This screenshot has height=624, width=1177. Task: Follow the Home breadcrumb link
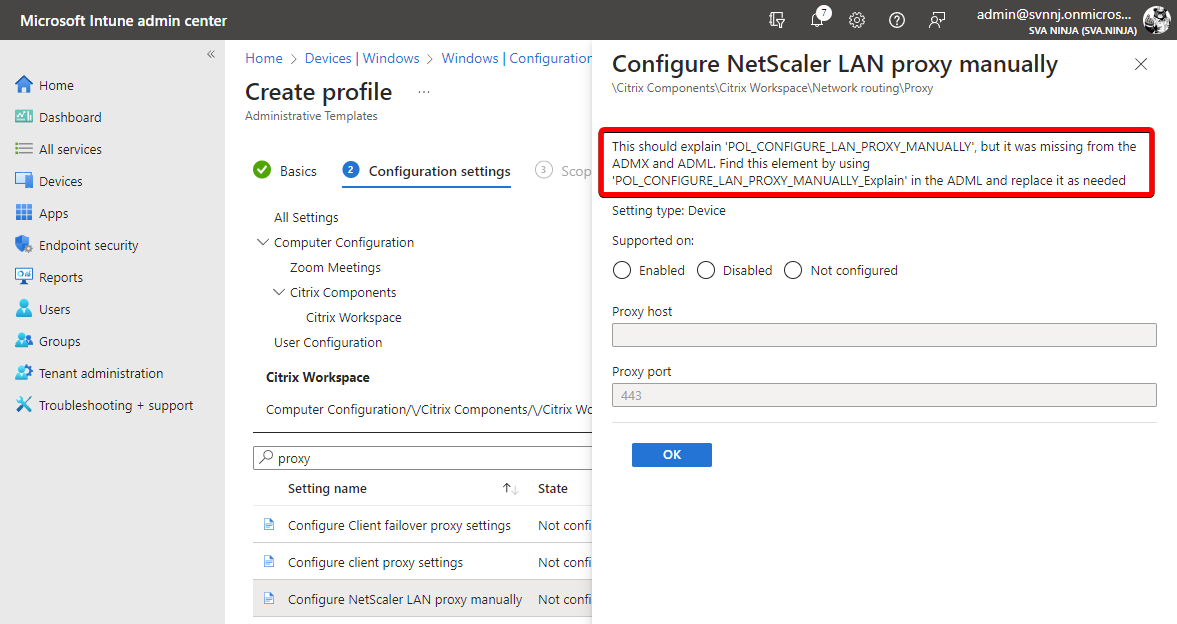263,58
